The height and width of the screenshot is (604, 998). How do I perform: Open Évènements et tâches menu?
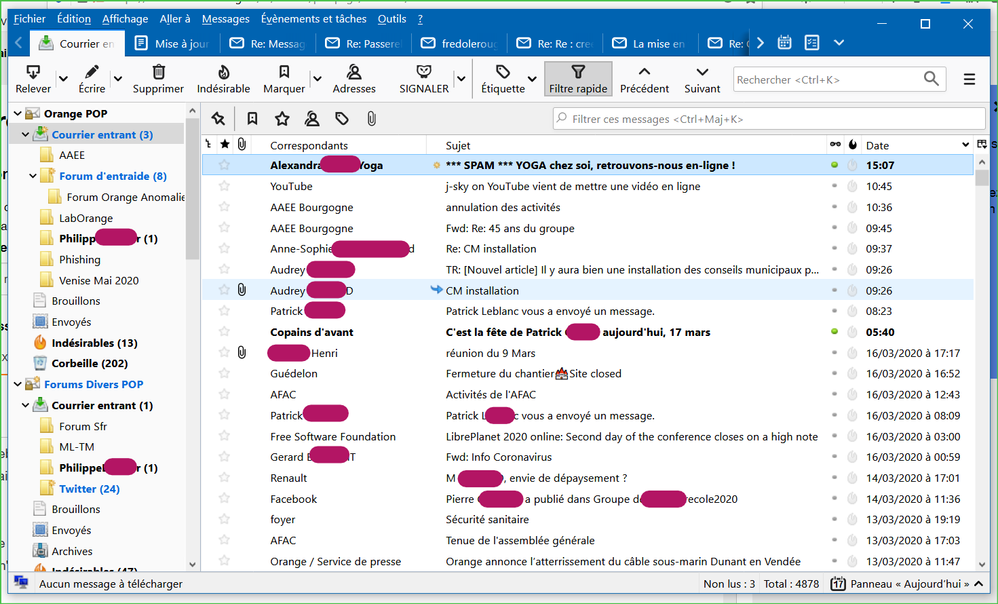point(314,19)
